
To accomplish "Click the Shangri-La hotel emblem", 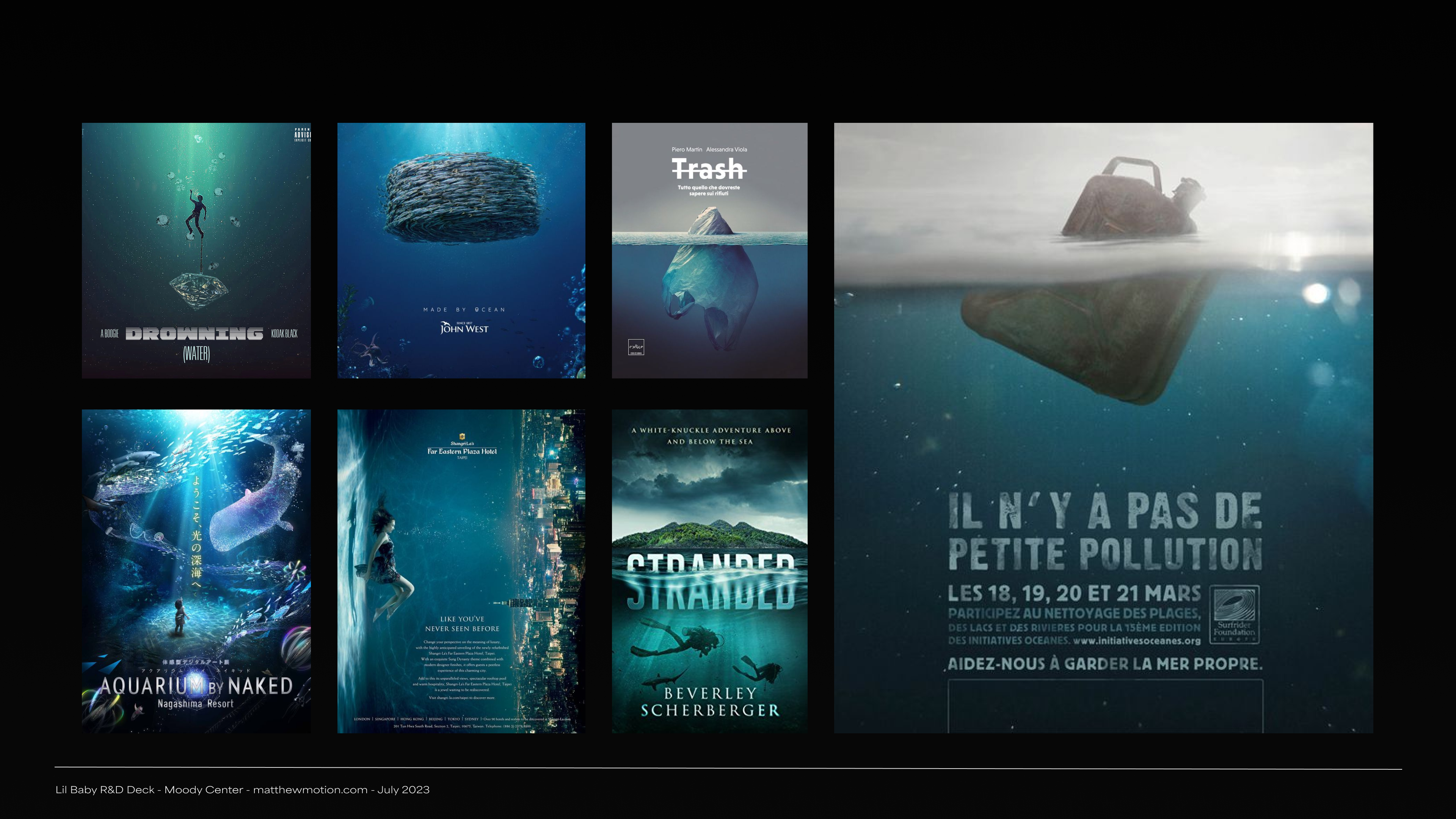I will coord(462,436).
